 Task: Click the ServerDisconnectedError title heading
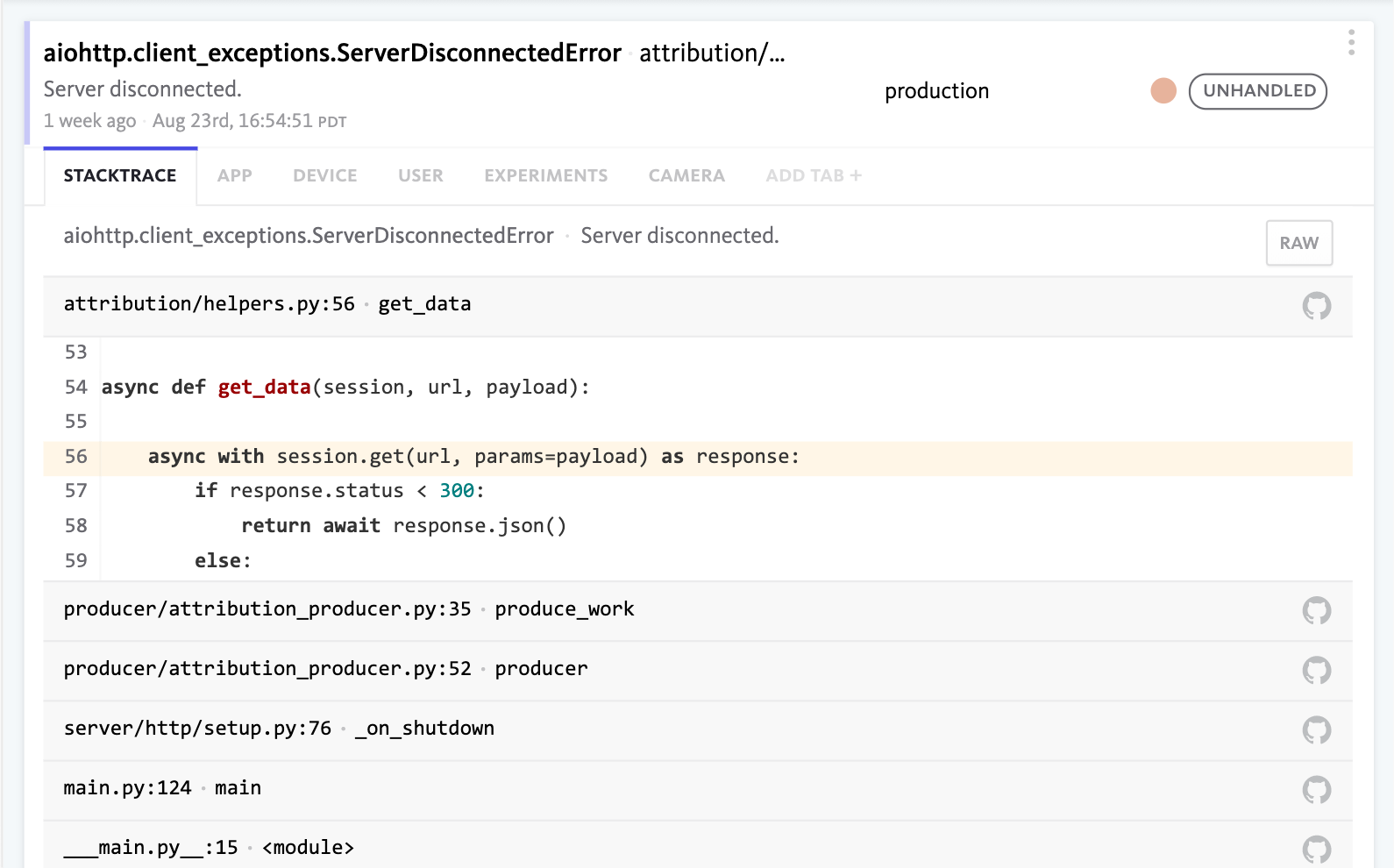pyautogui.click(x=332, y=53)
